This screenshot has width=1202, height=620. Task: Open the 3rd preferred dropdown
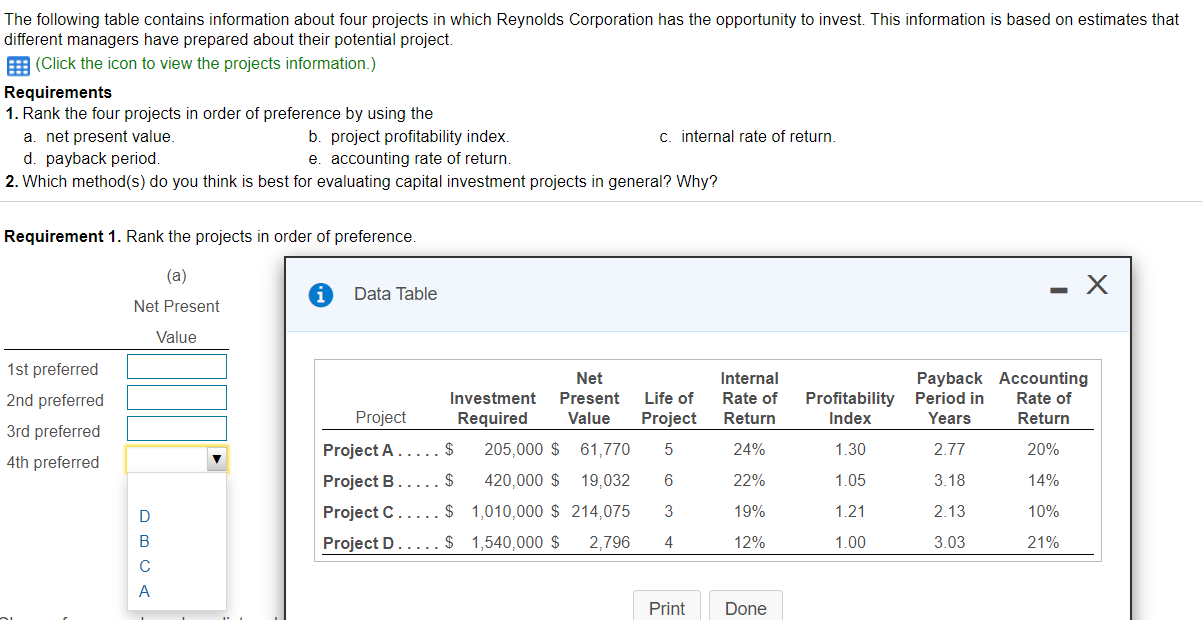(x=177, y=429)
